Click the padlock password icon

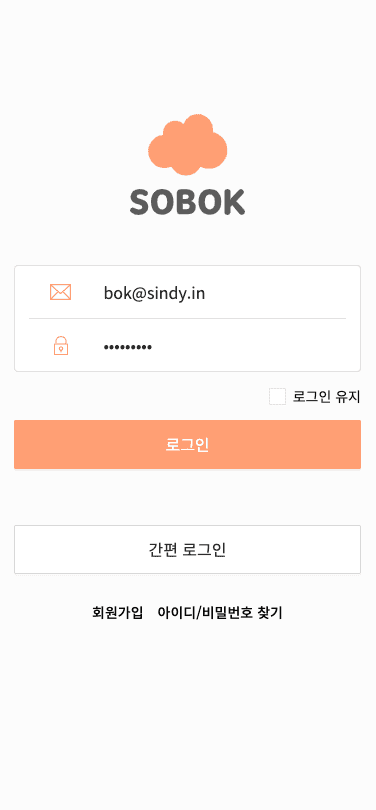click(x=61, y=346)
